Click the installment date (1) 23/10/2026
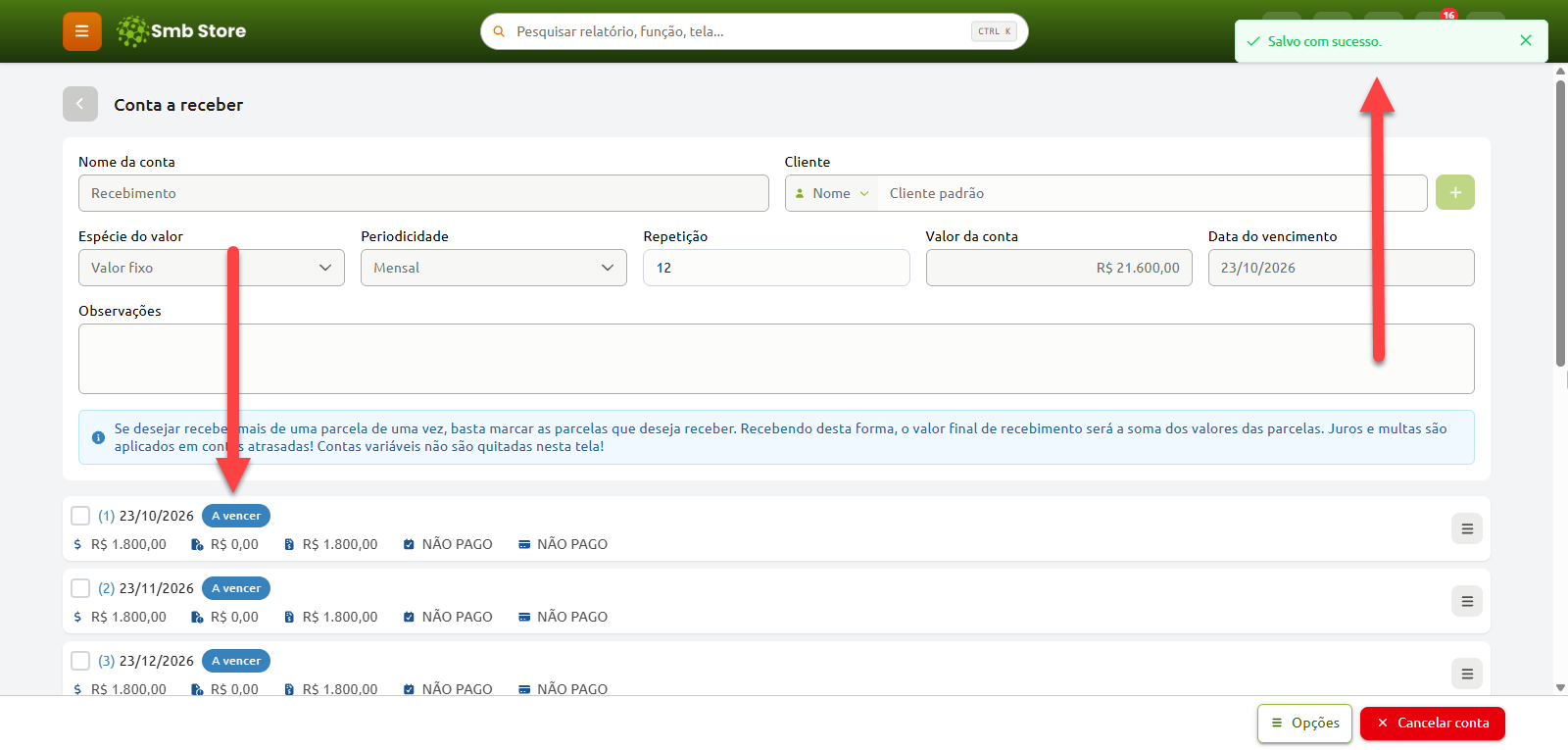This screenshot has width=1568, height=750. (146, 516)
